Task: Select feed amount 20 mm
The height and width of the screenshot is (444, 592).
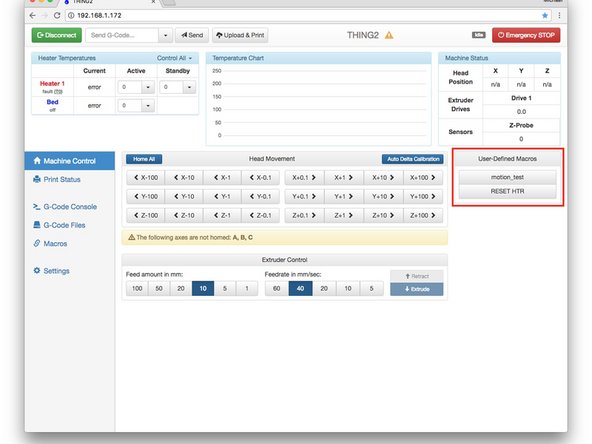Action: 181,288
